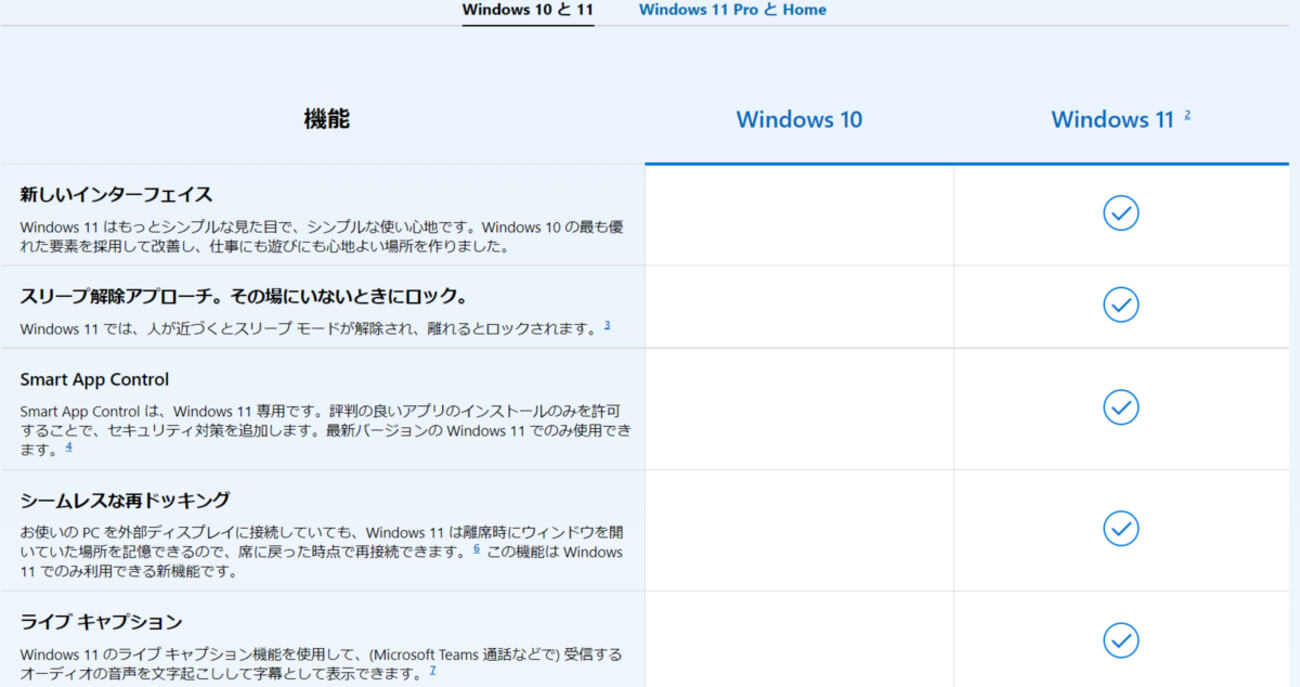
Task: Switch to "Windows 11 Pro と Home" tab
Action: tap(733, 10)
